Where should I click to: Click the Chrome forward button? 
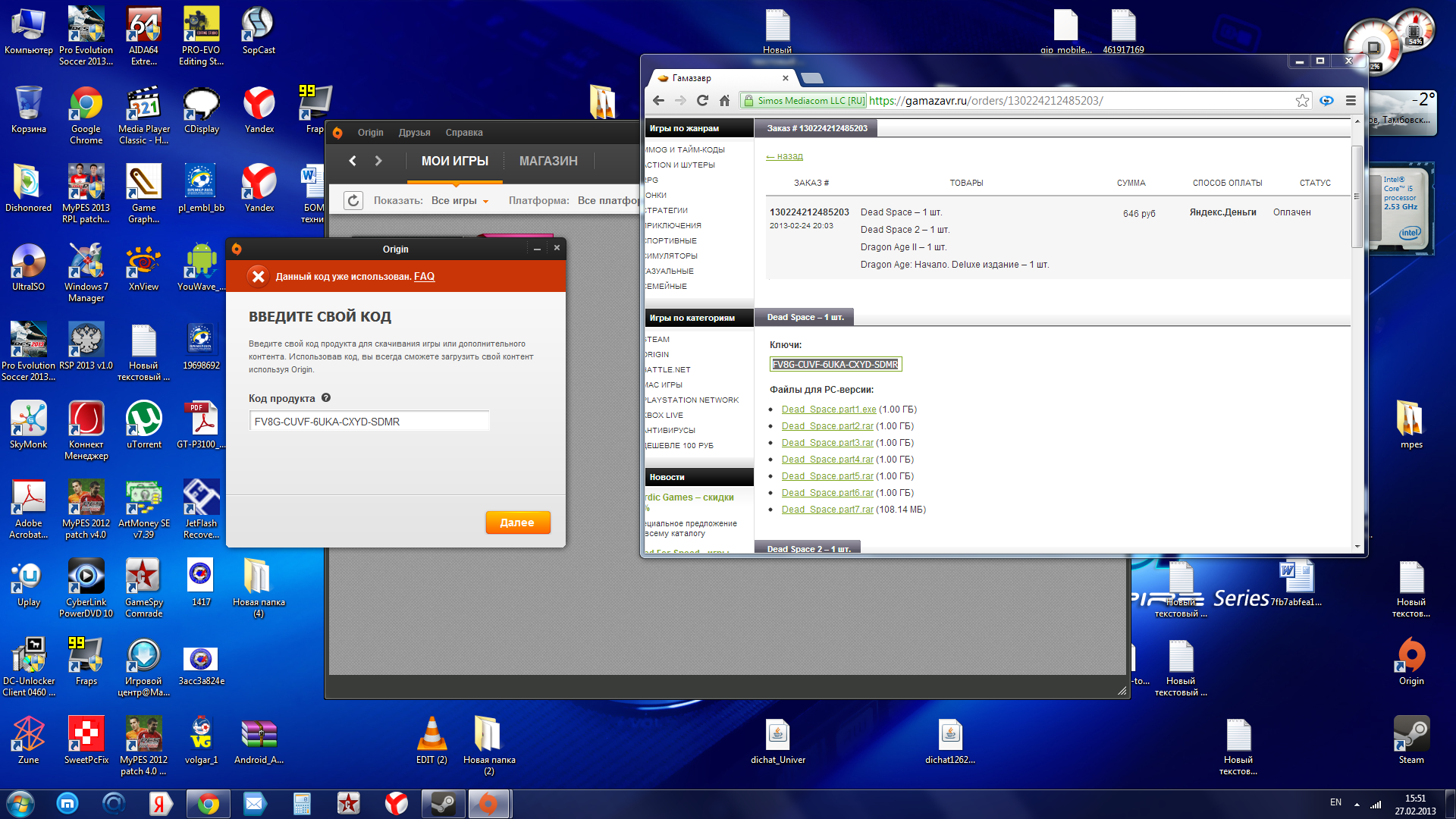pos(680,101)
